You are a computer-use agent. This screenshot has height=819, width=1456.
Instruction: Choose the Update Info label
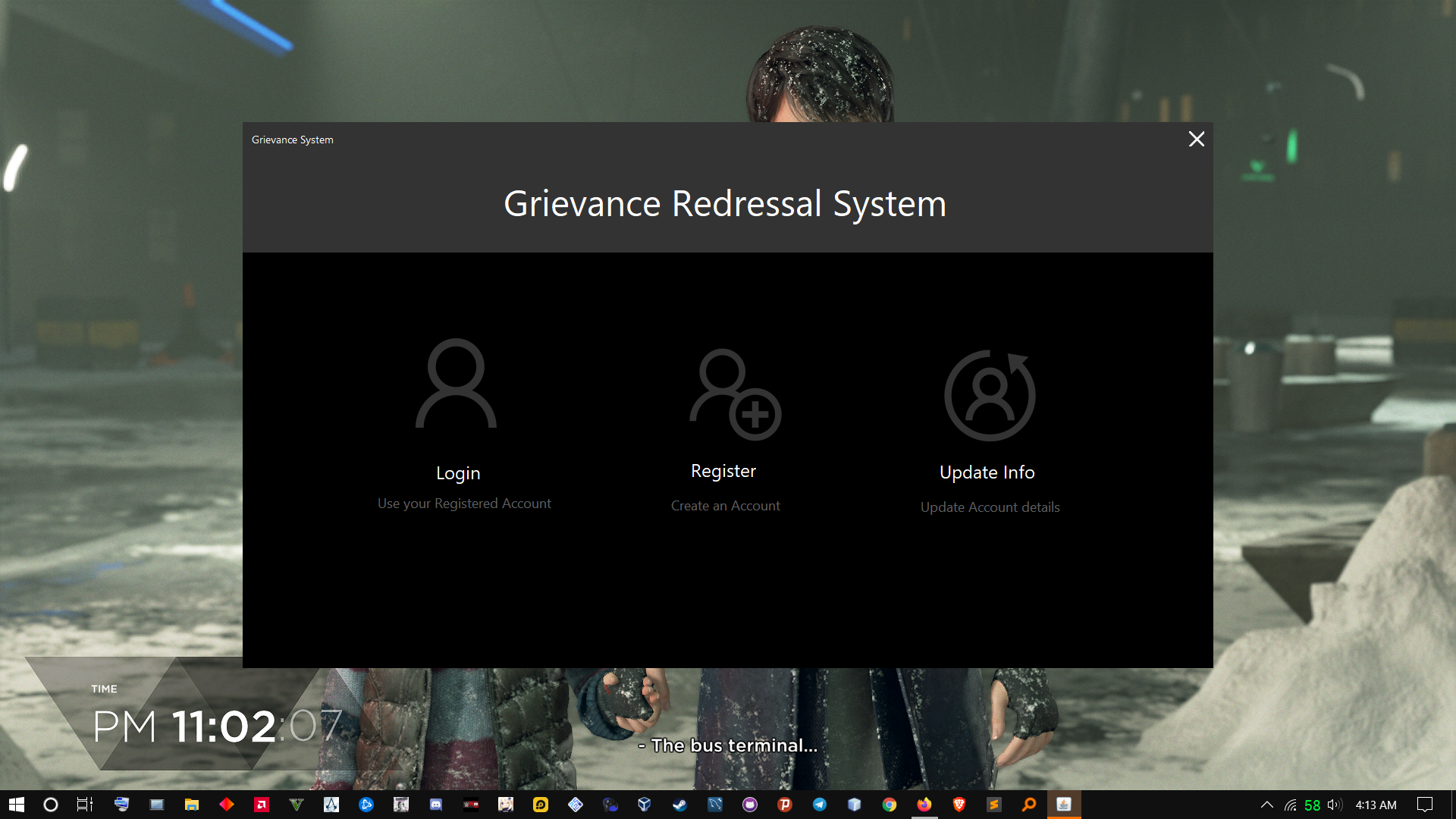tap(987, 472)
